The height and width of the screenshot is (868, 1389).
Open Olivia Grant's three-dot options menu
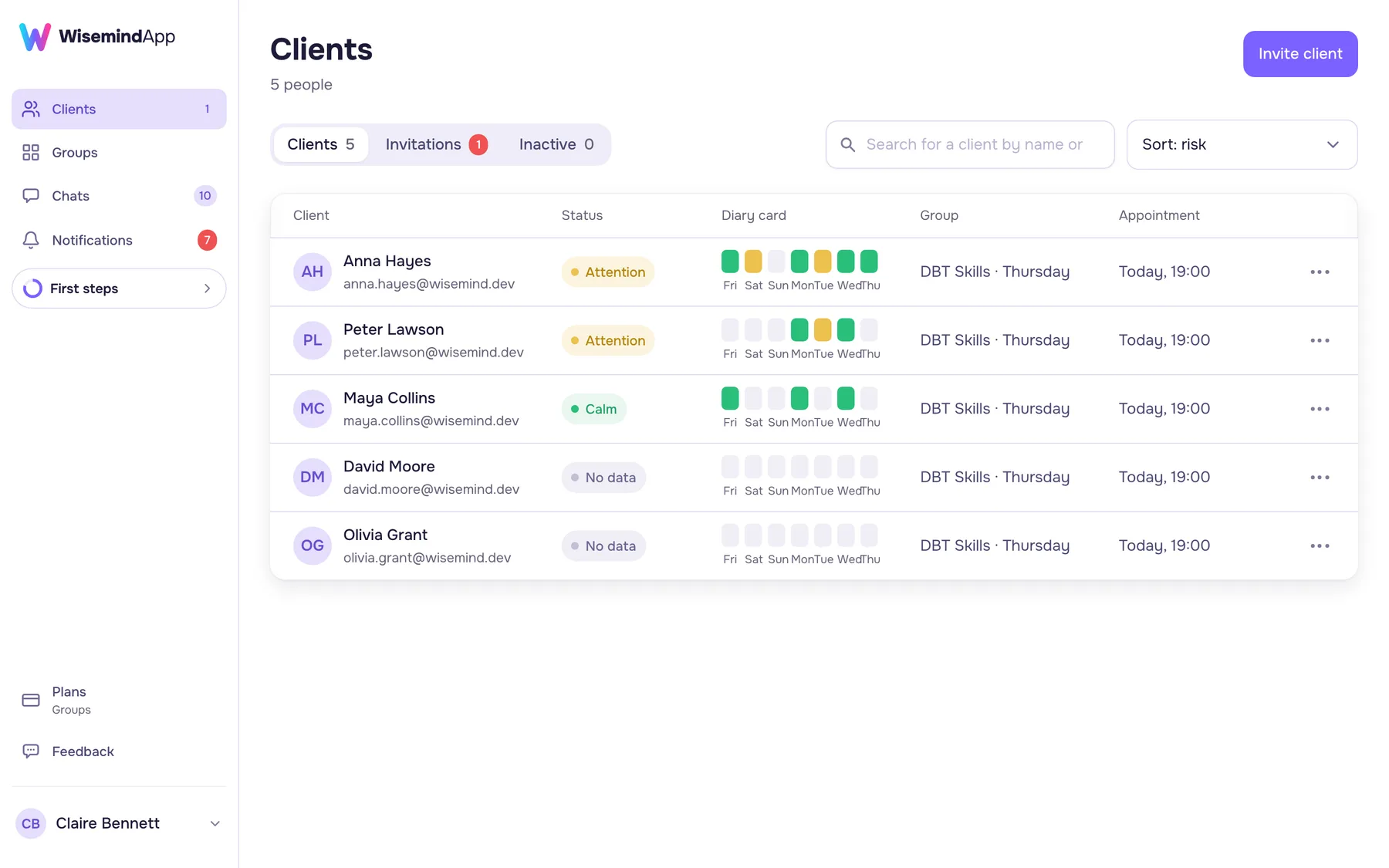pyautogui.click(x=1320, y=545)
